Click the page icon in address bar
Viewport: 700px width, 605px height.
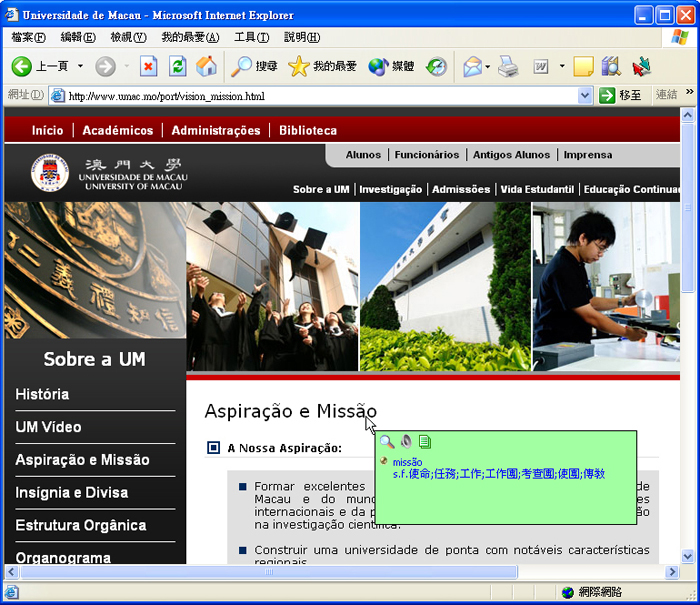pyautogui.click(x=58, y=95)
